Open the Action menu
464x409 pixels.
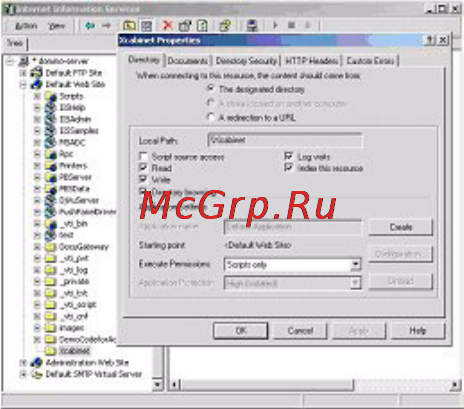pos(26,26)
